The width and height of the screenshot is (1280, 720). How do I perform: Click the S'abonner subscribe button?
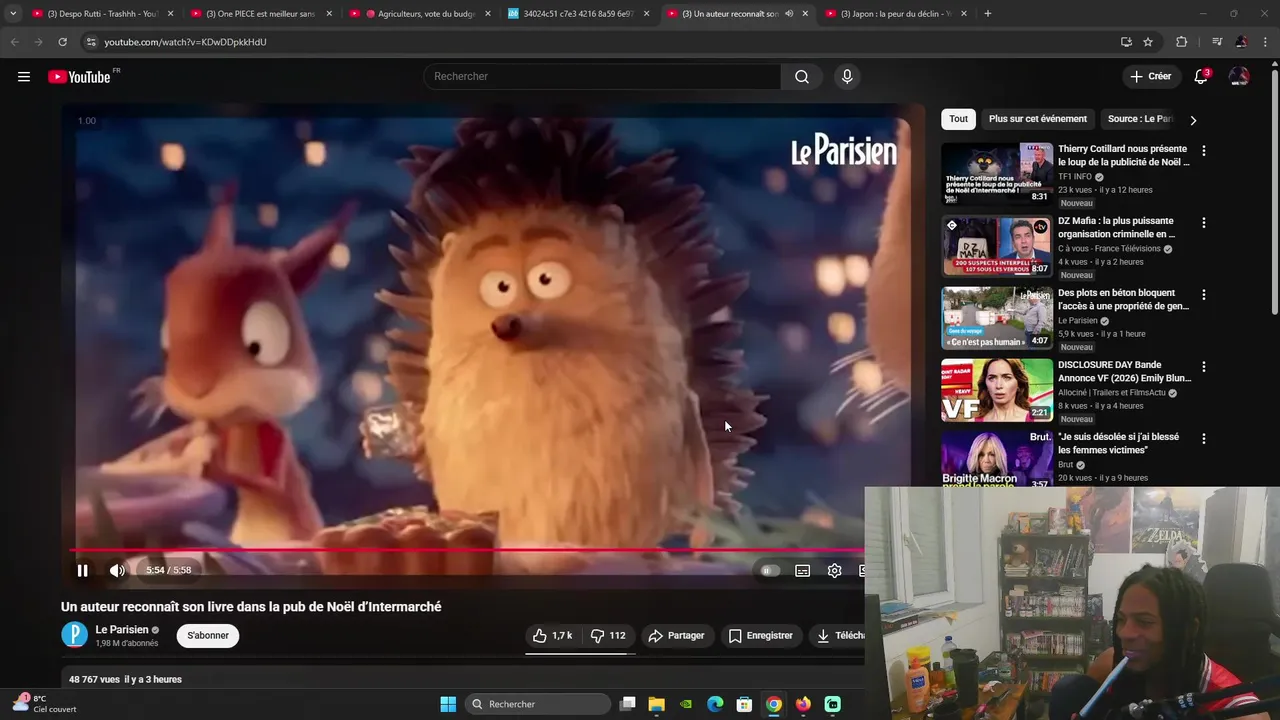tap(208, 635)
